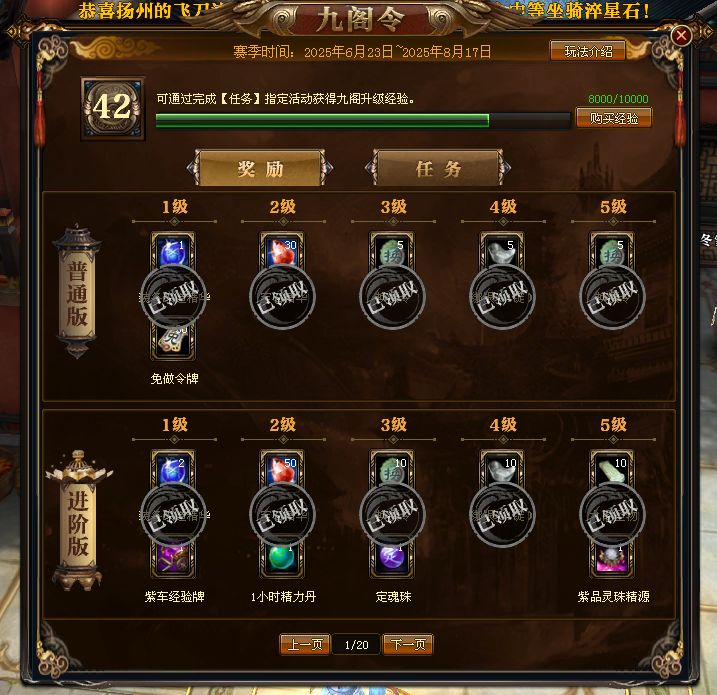Select advanced tier 4级 silver ingot icon
The image size is (717, 695).
pos(502,470)
